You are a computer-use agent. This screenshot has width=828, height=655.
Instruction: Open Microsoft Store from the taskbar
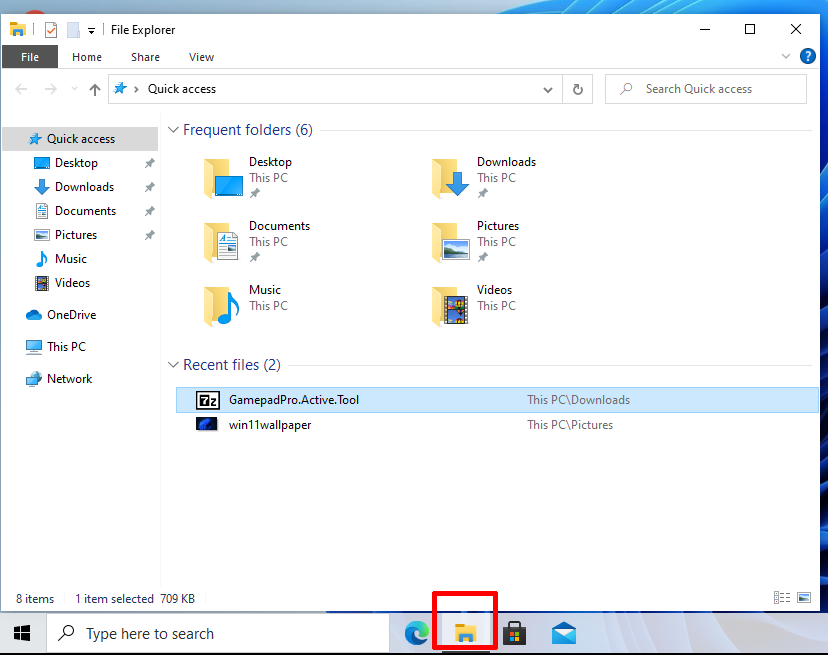click(x=514, y=633)
